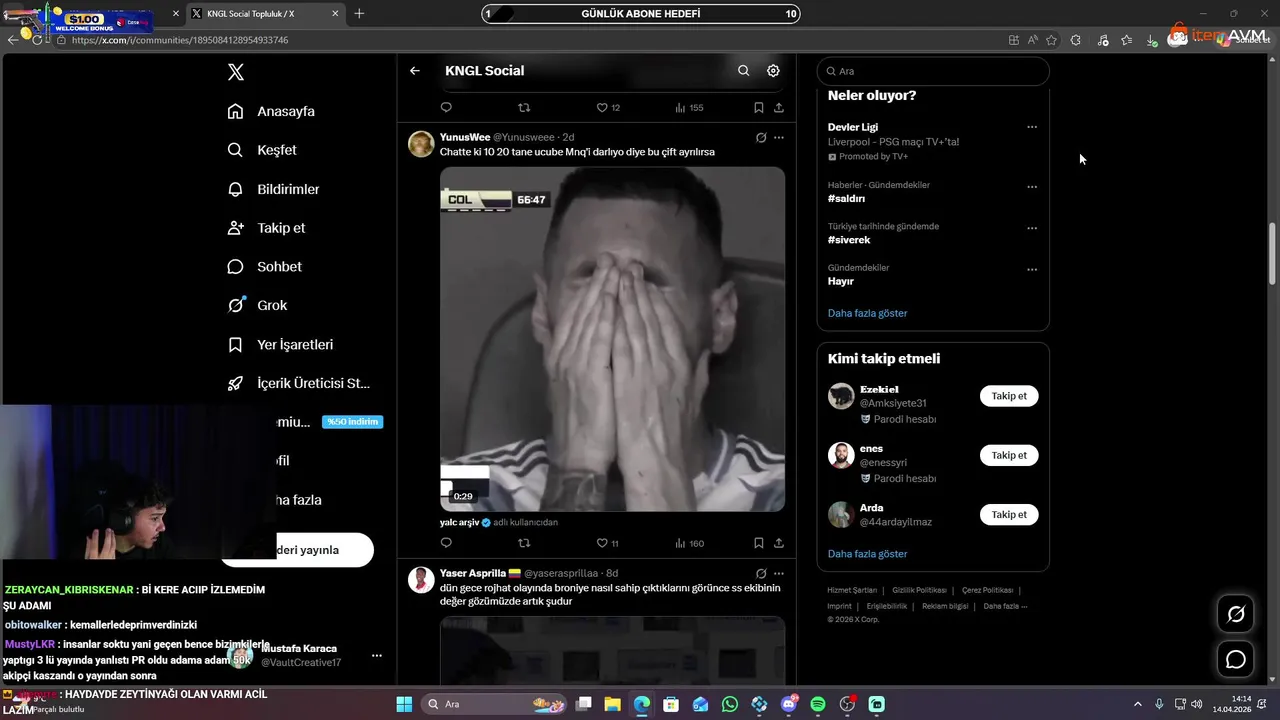The height and width of the screenshot is (720, 1280).
Task: Open more options on YunusWee's post
Action: 779,137
